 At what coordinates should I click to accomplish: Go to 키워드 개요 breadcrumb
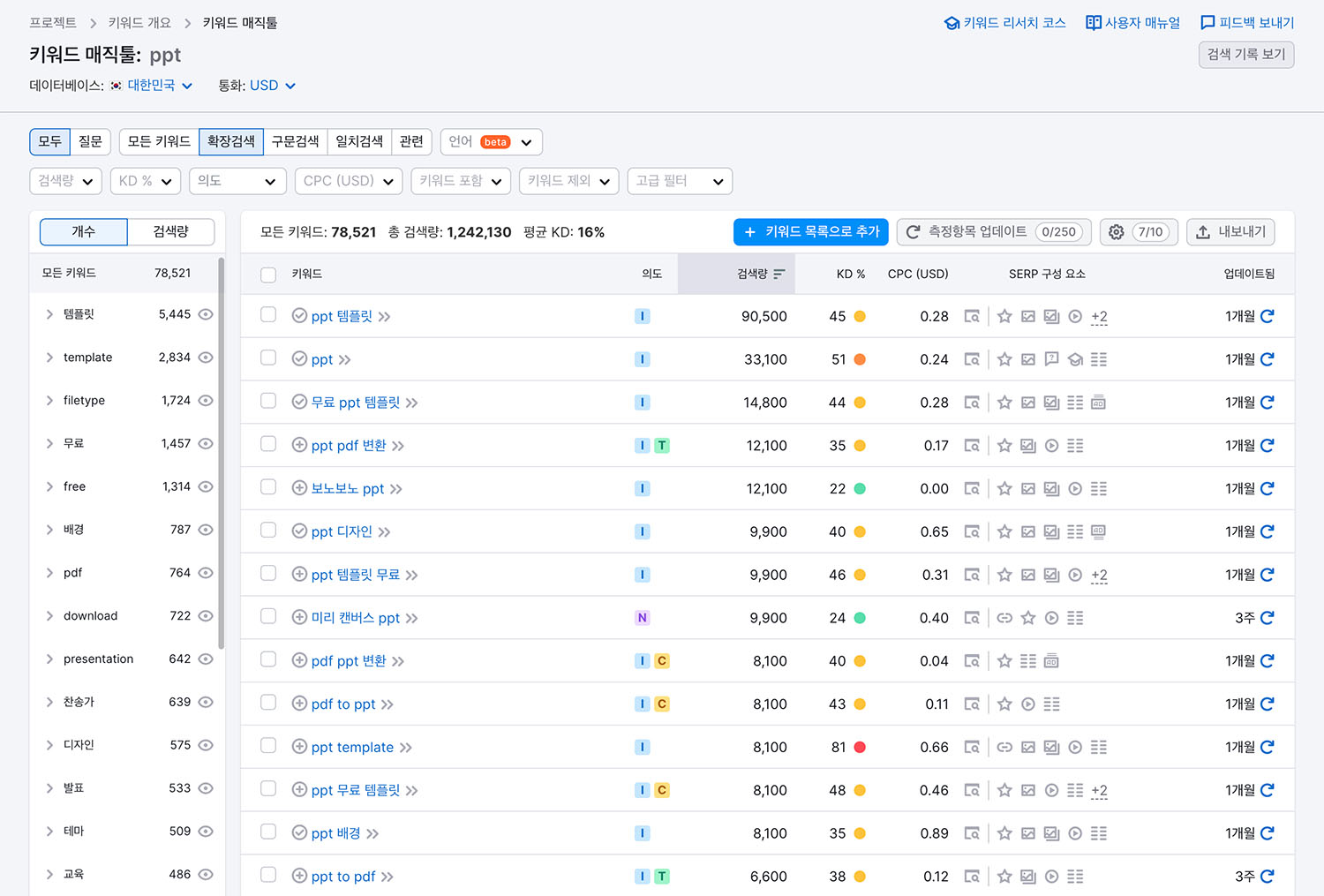139,23
